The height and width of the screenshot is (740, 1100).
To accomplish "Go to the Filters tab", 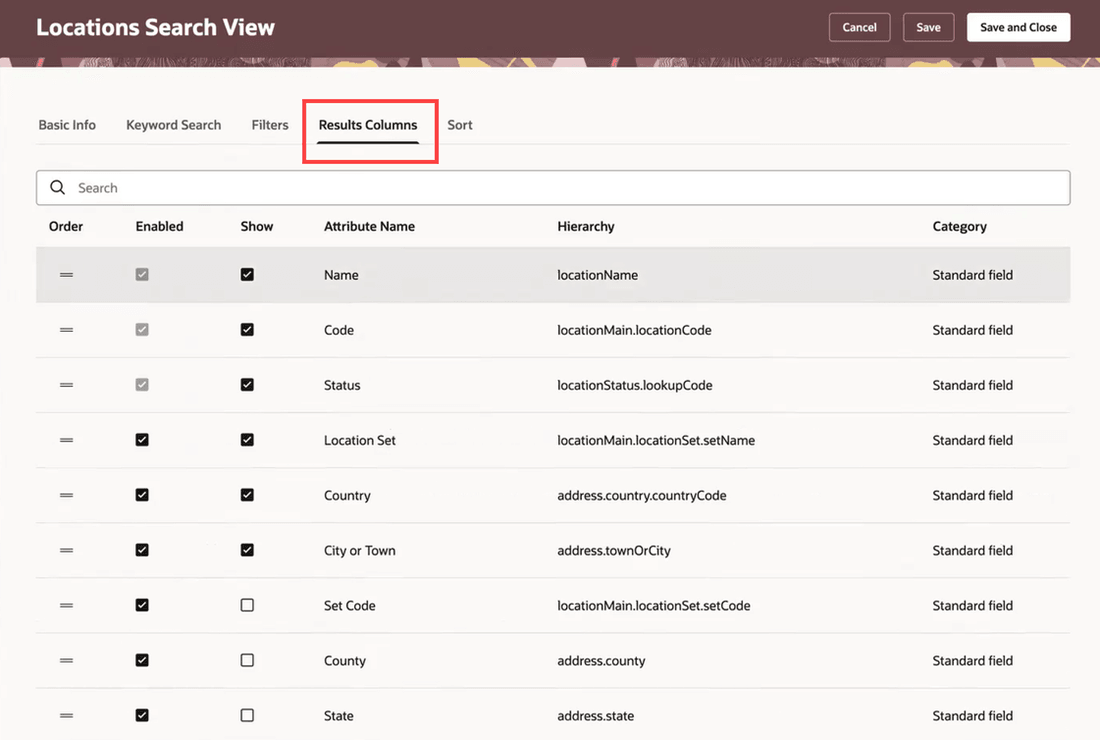I will (270, 125).
